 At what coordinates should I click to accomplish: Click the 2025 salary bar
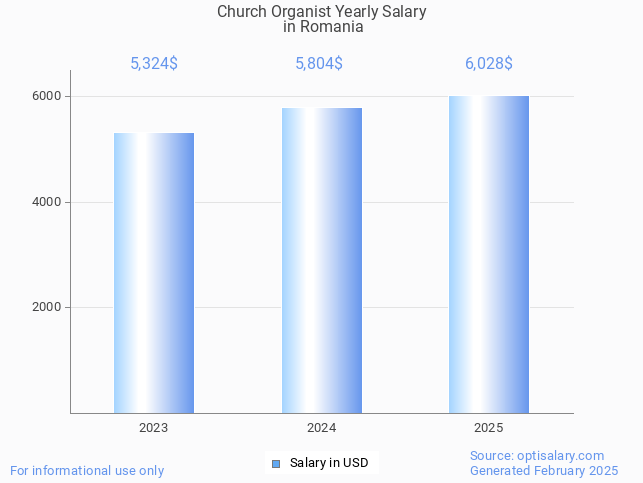click(489, 255)
